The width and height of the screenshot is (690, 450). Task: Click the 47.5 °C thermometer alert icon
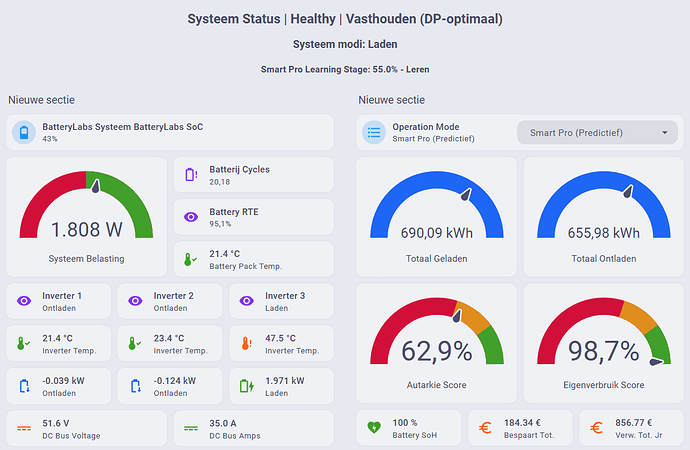246,344
